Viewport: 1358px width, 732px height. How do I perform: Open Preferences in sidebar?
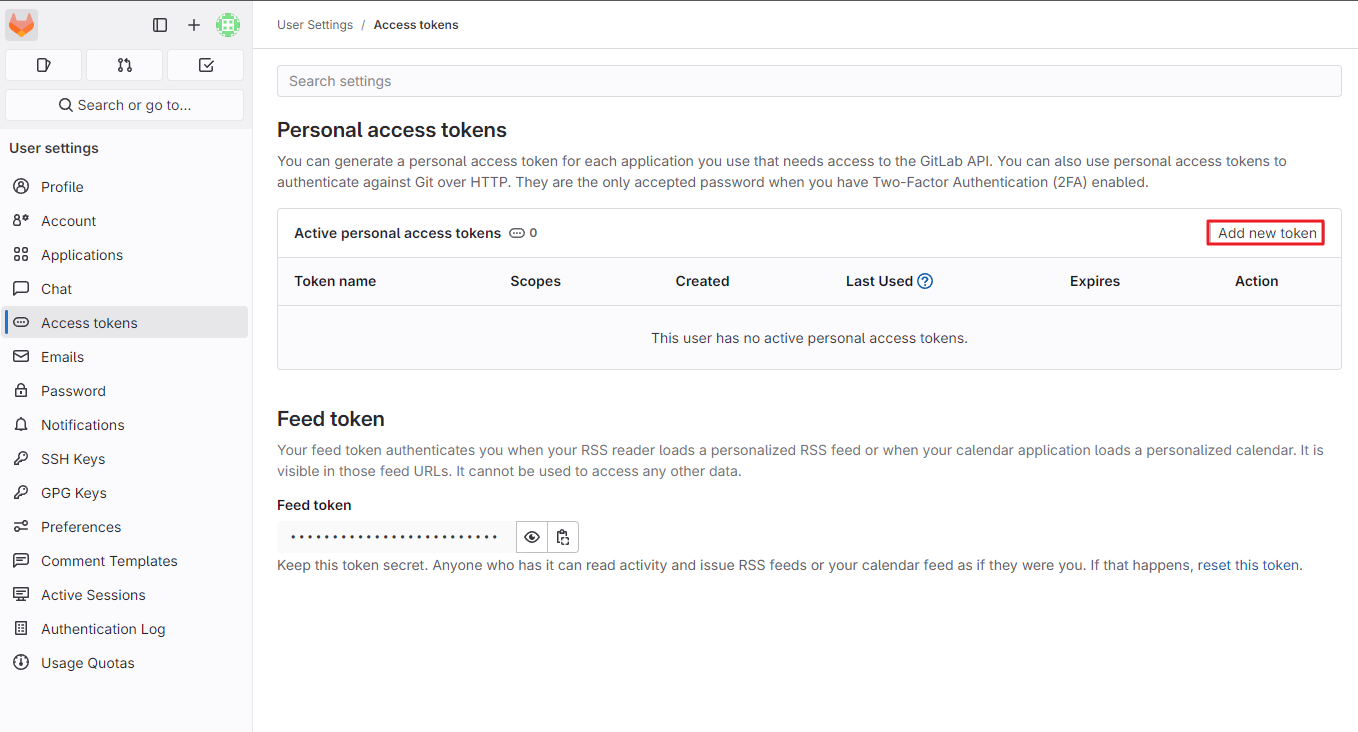click(126, 527)
